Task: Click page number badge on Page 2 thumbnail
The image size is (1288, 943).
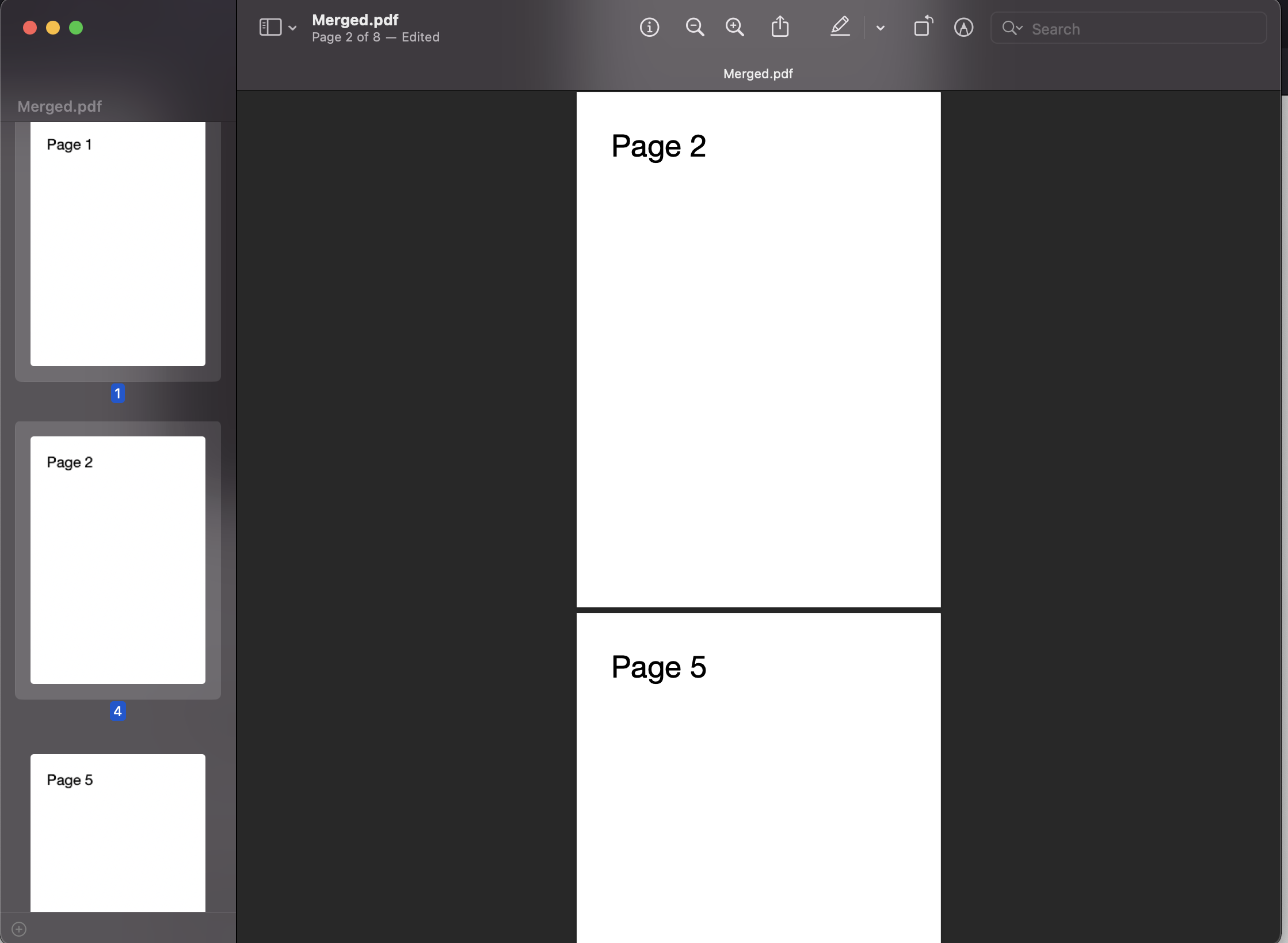Action: pyautogui.click(x=118, y=710)
